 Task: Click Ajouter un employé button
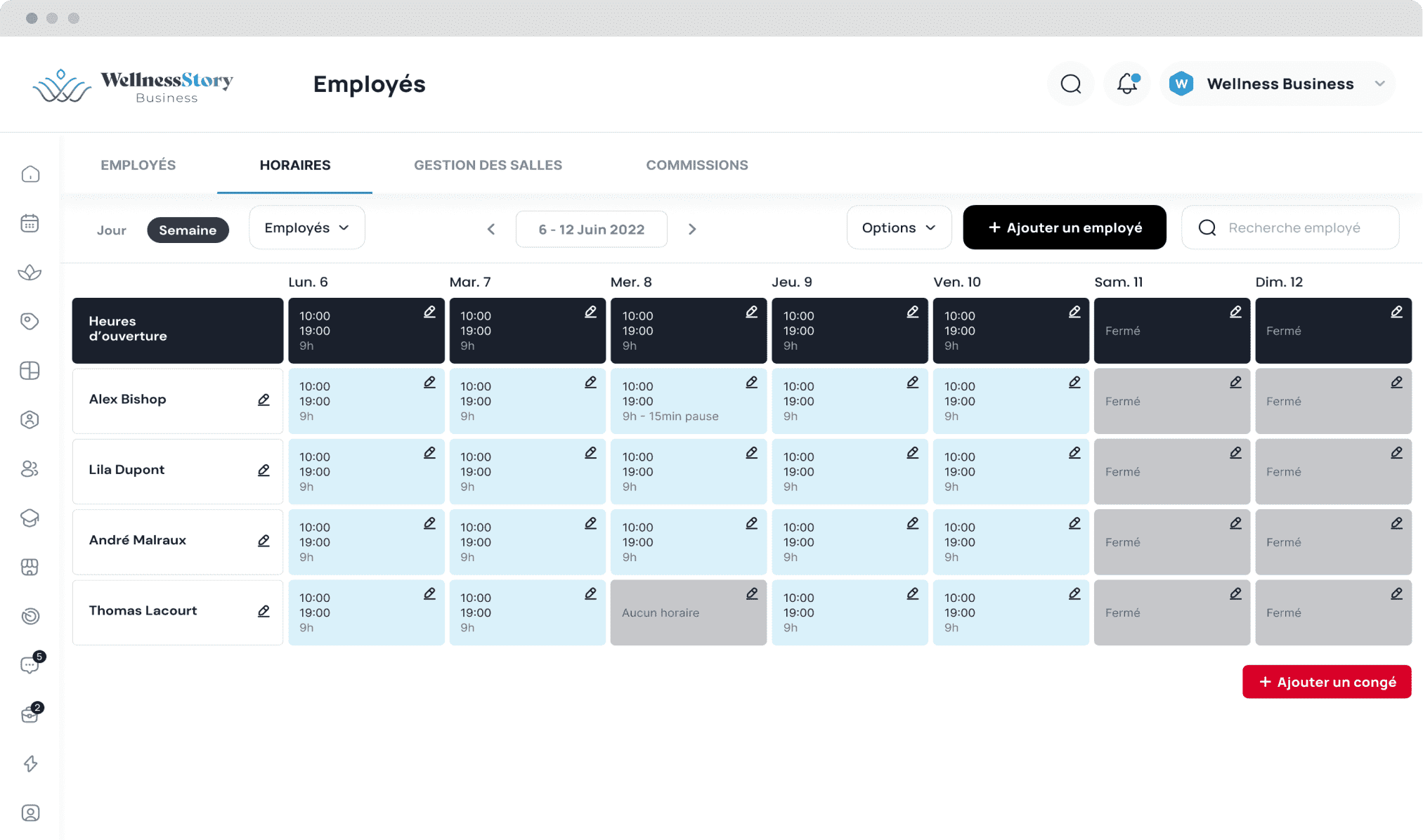coord(1065,228)
